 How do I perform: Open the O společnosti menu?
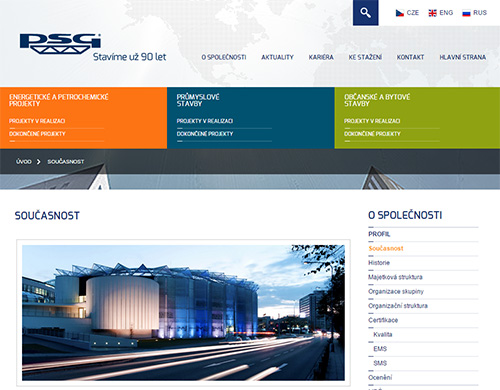224,57
